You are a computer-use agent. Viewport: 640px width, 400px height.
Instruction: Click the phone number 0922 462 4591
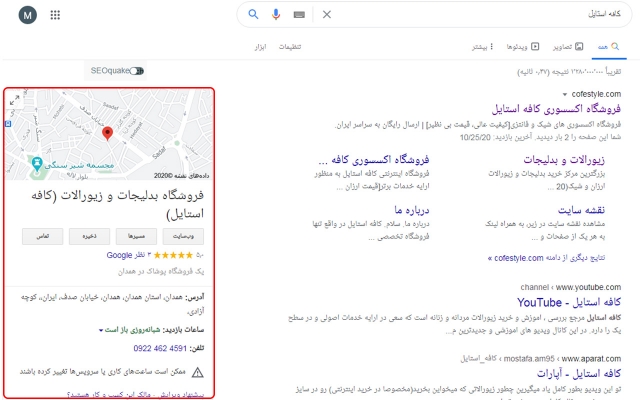tap(160, 348)
